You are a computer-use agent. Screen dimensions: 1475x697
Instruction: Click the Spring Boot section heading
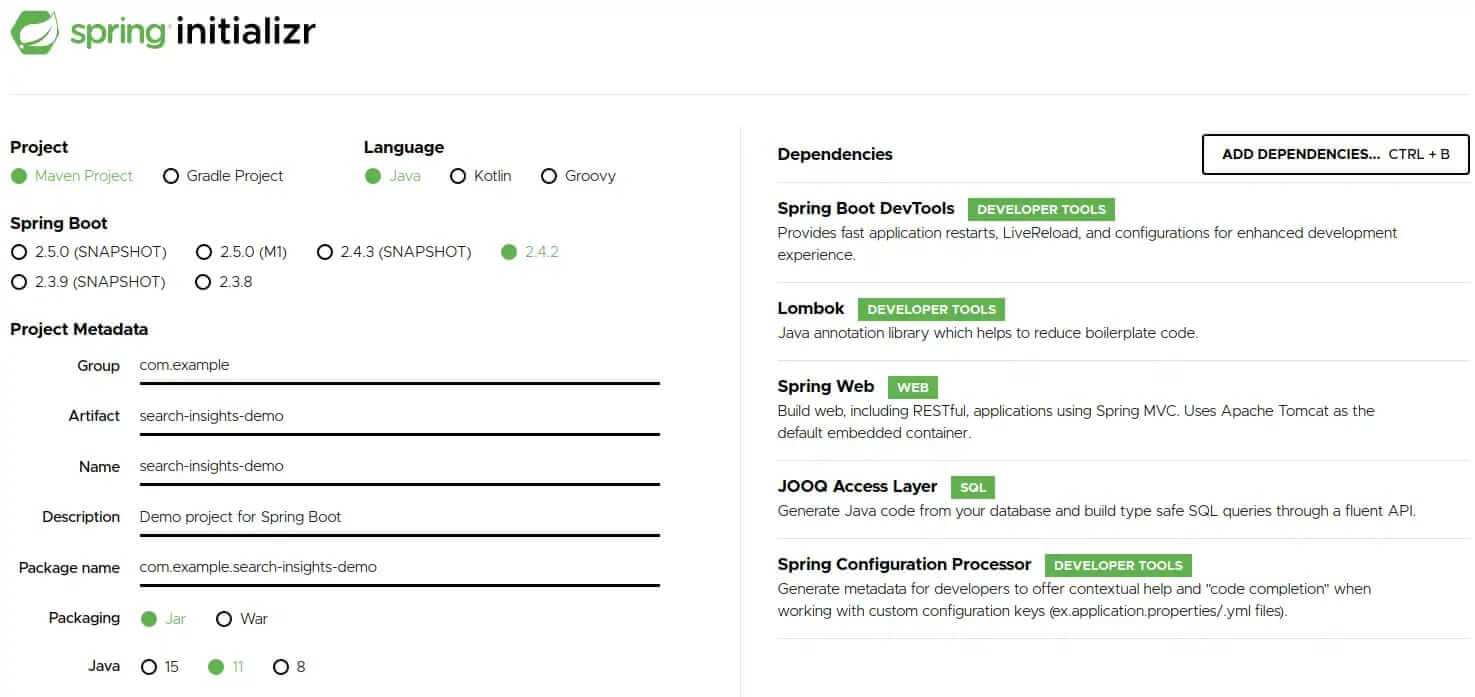(x=59, y=223)
